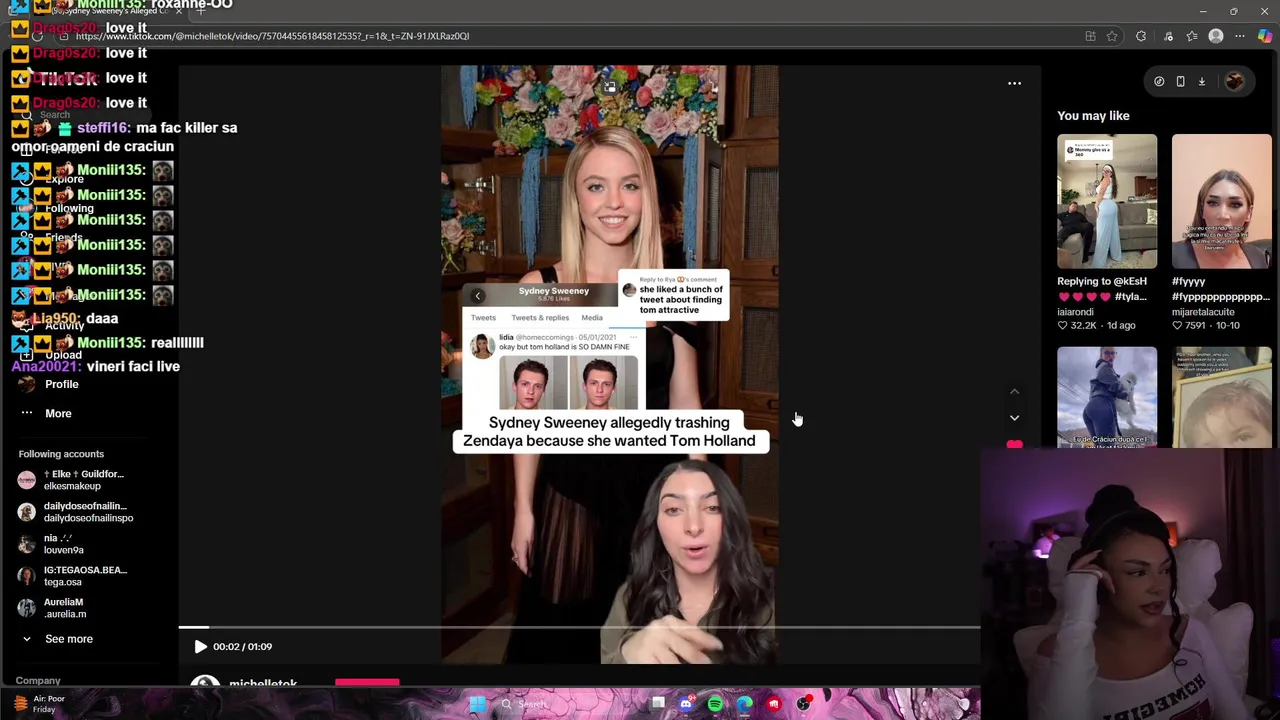This screenshot has width=1280, height=720.
Task: Open Discord from taskbar
Action: point(686,704)
